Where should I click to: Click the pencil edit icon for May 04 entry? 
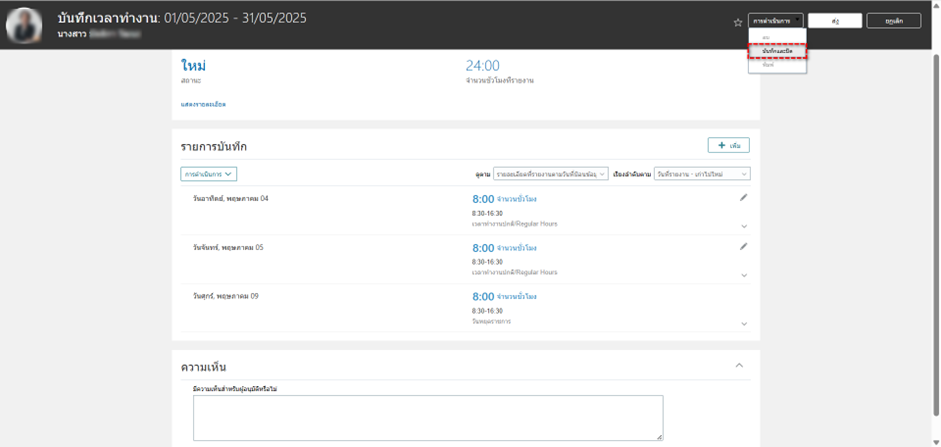tap(743, 198)
